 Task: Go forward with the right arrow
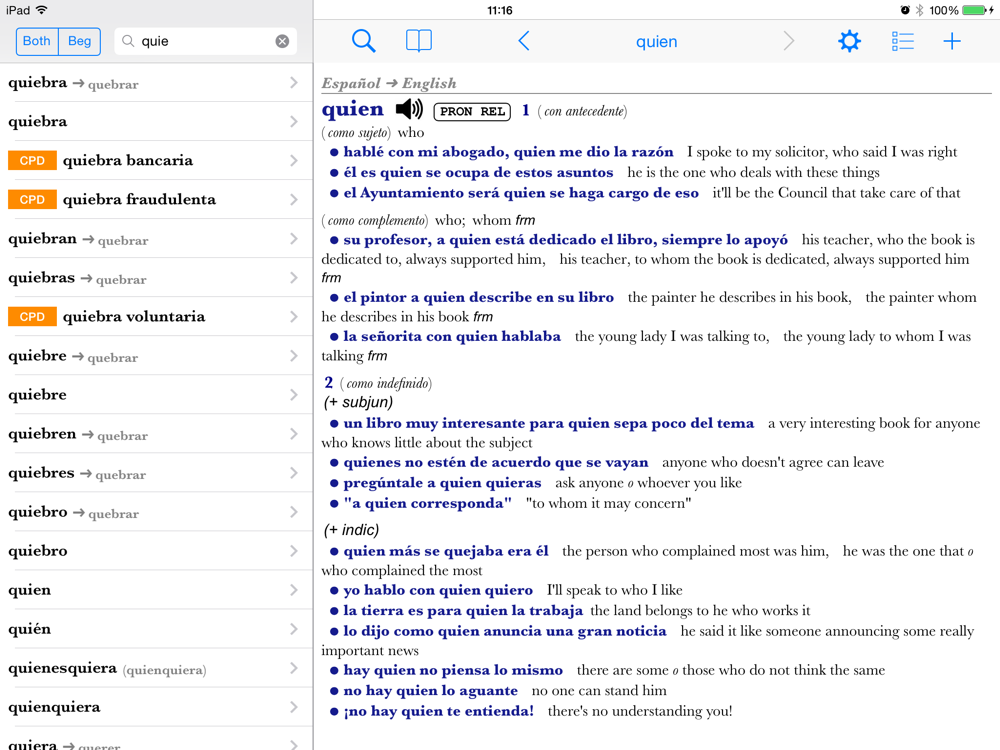pyautogui.click(x=789, y=41)
